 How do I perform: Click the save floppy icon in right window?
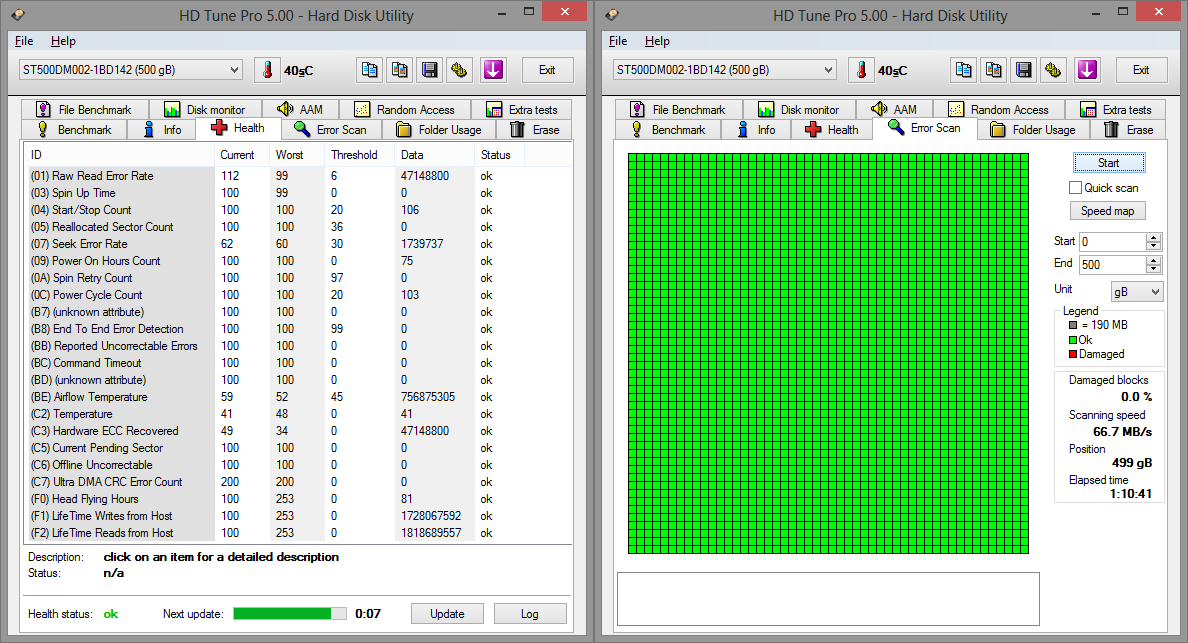(x=1024, y=70)
